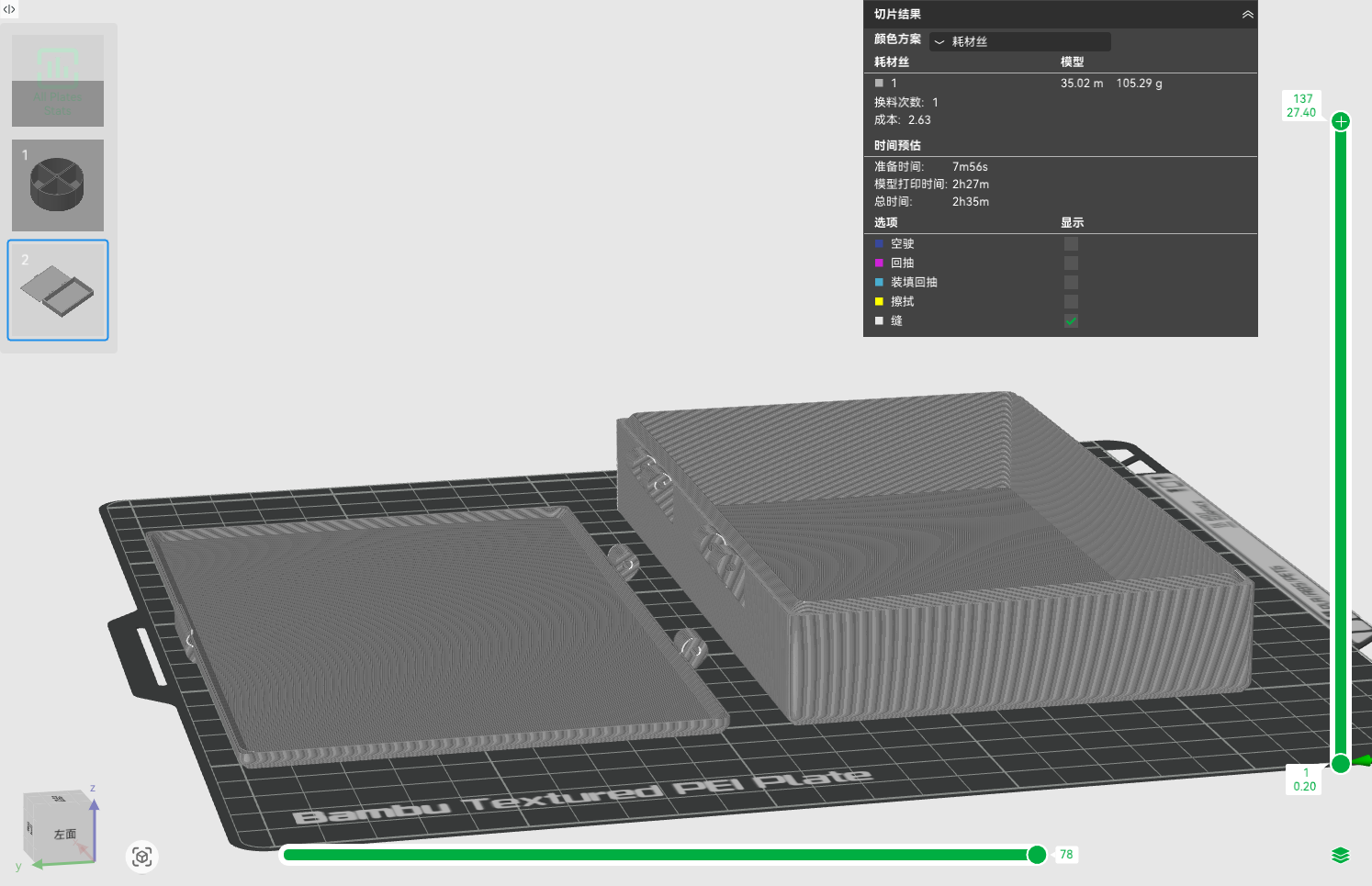Screen dimensions: 1372x886
Task: Uncheck the 缝 display checkbox
Action: coord(1071,321)
